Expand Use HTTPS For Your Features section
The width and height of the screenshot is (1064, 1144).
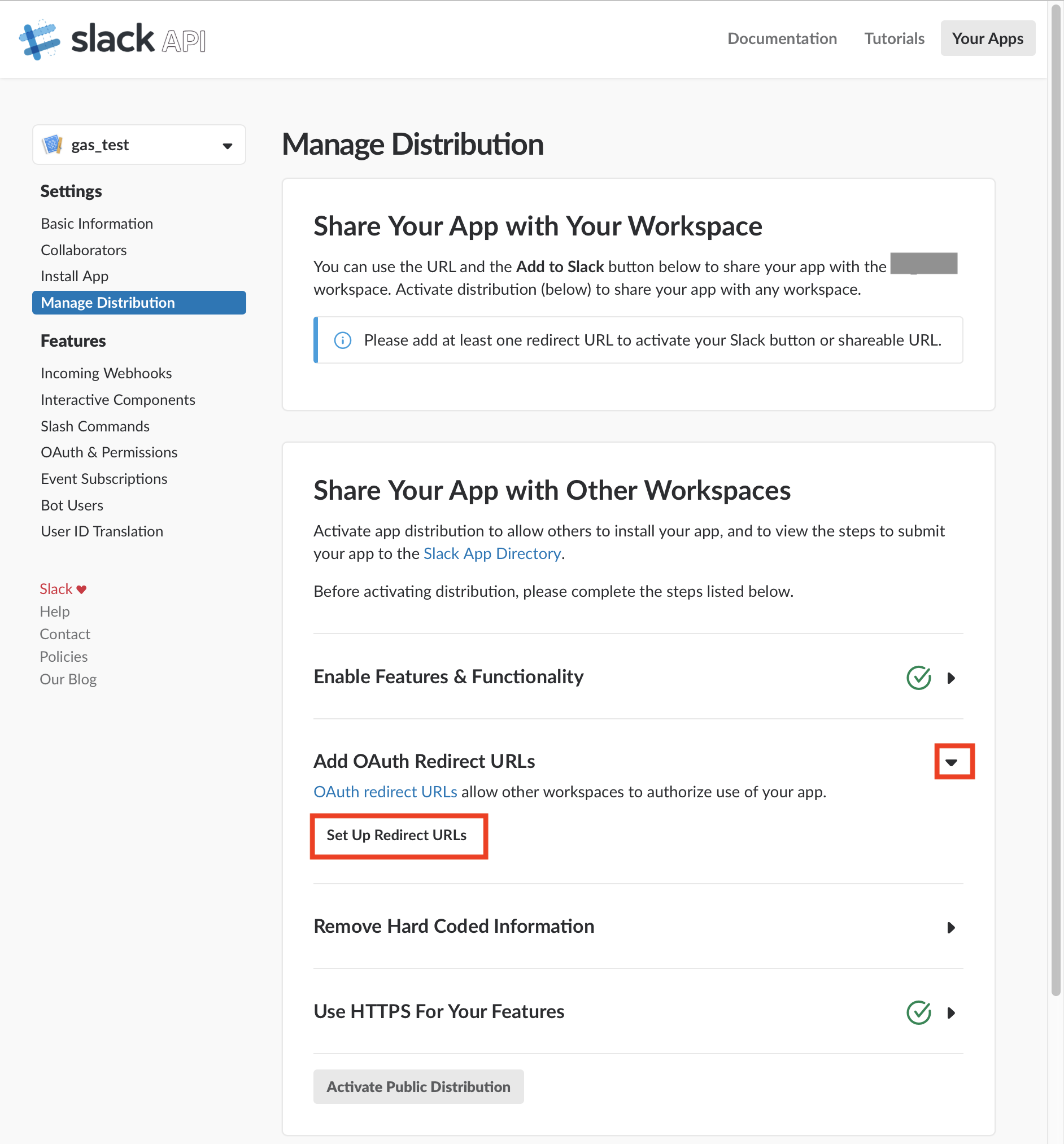click(950, 1013)
